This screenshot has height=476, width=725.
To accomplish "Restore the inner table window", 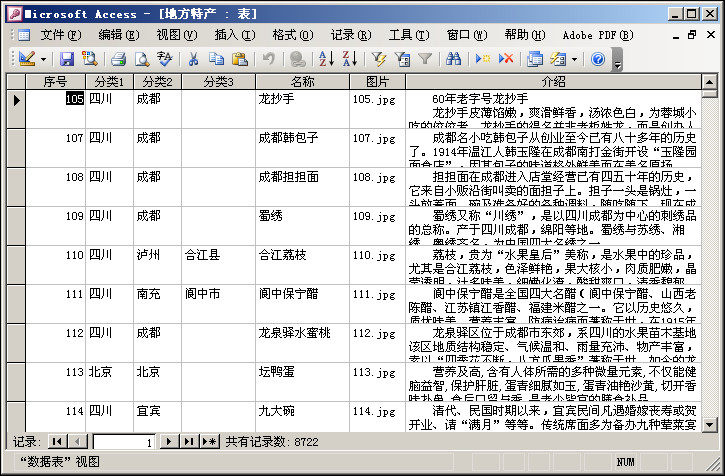I will [692, 35].
